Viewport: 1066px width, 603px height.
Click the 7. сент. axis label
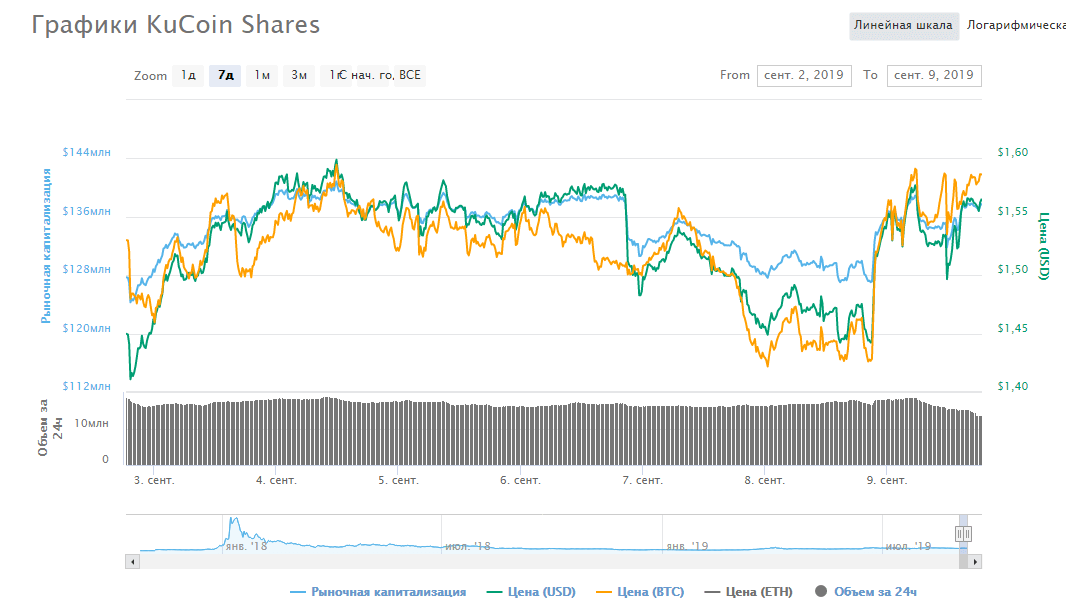point(642,481)
